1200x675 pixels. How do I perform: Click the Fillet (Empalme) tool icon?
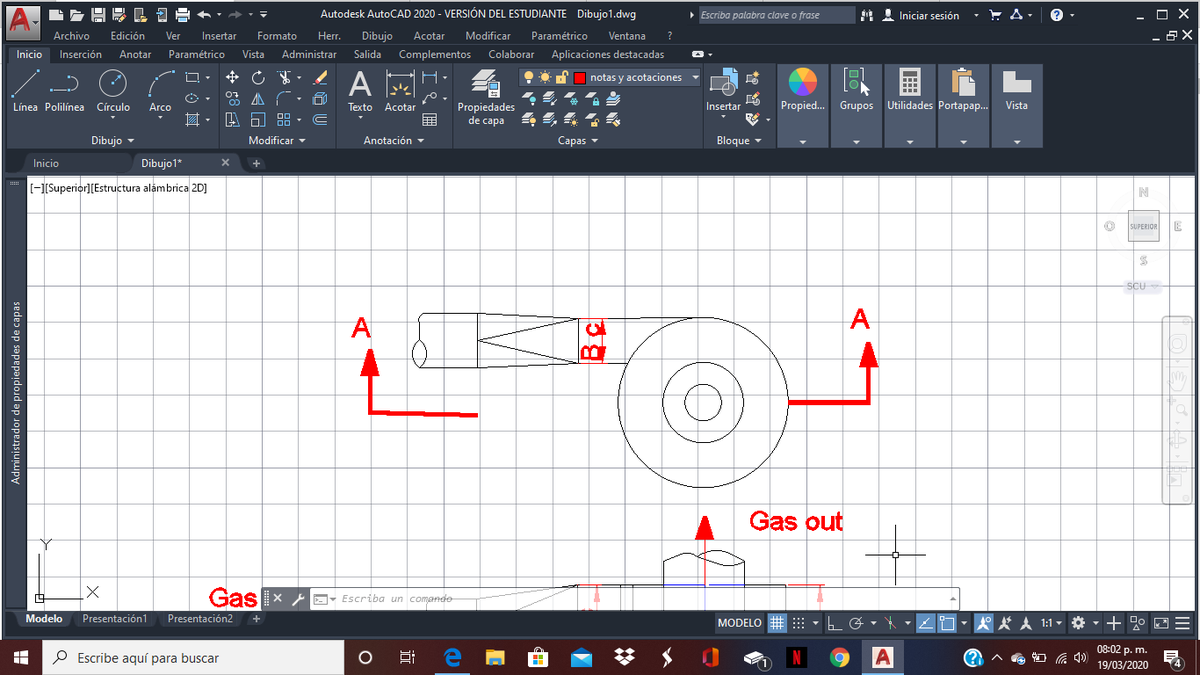284,98
